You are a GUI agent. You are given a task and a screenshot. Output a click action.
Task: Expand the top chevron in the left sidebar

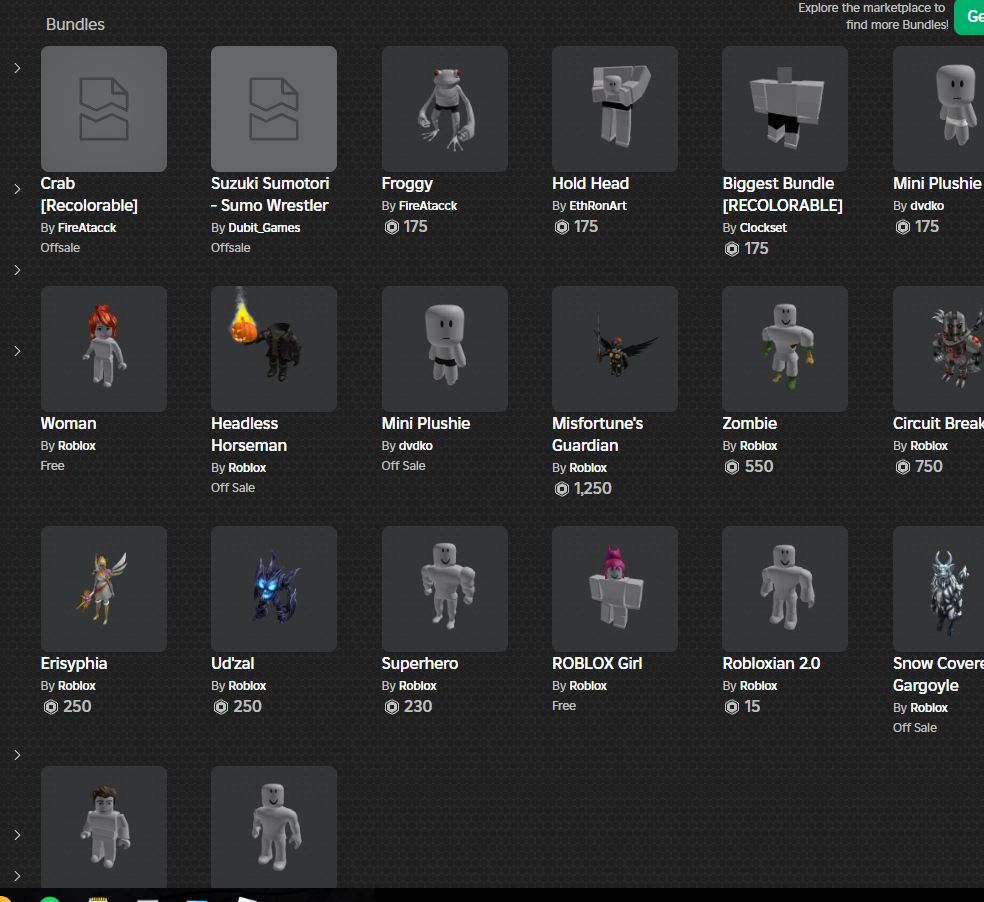pos(16,68)
